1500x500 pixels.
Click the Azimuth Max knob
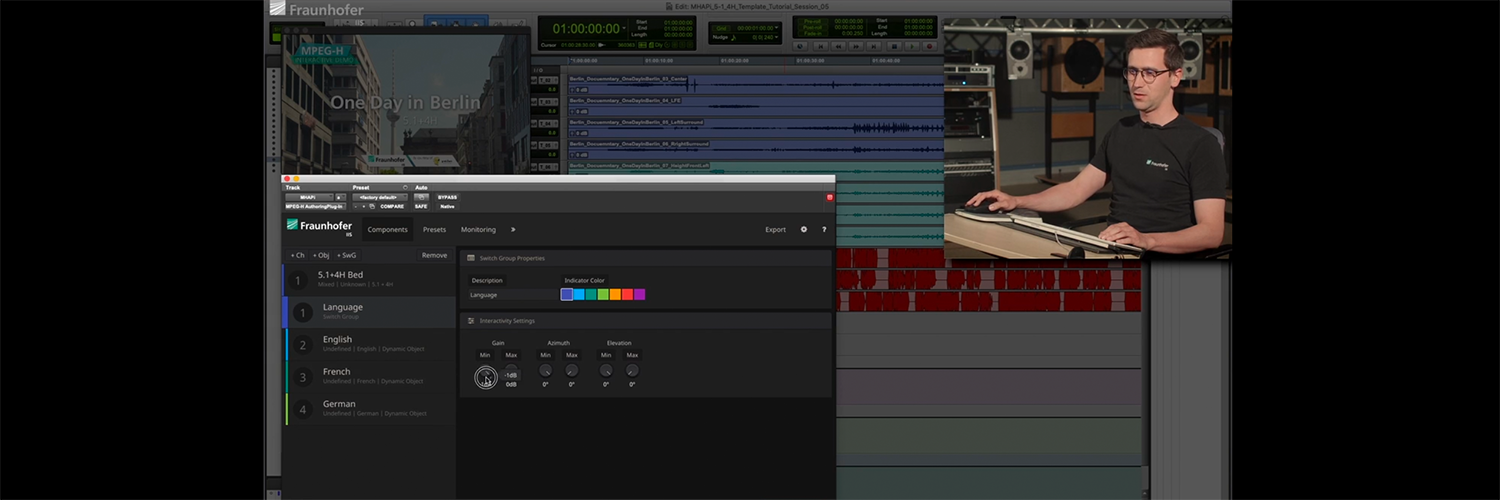571,370
